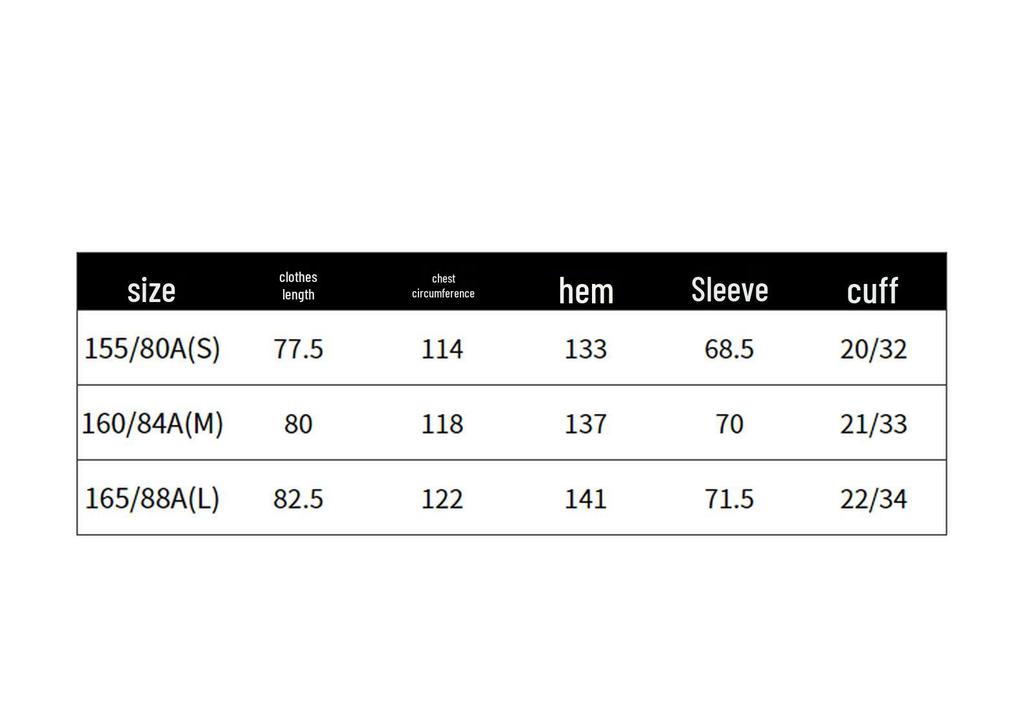Click the 22/34 cuff value cell
Image resolution: width=1024 pixels, height=716 pixels.
click(873, 499)
